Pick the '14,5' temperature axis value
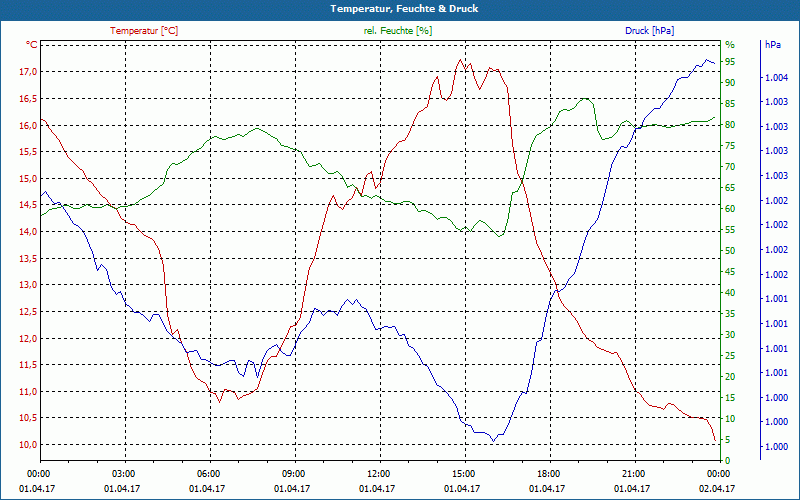Viewport: 800px width, 500px height. 29,205
